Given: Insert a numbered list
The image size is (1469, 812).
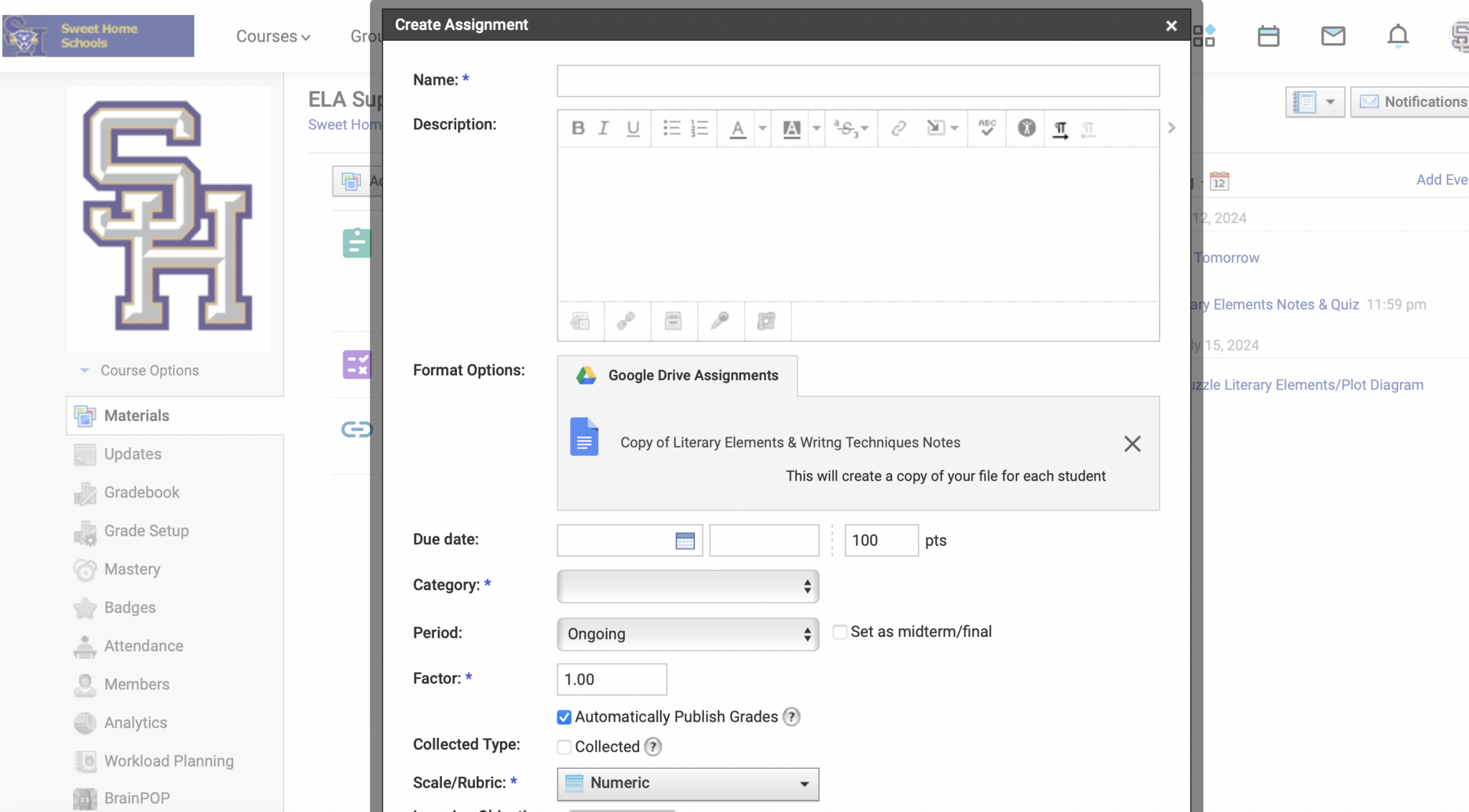Looking at the screenshot, I should click(x=699, y=128).
